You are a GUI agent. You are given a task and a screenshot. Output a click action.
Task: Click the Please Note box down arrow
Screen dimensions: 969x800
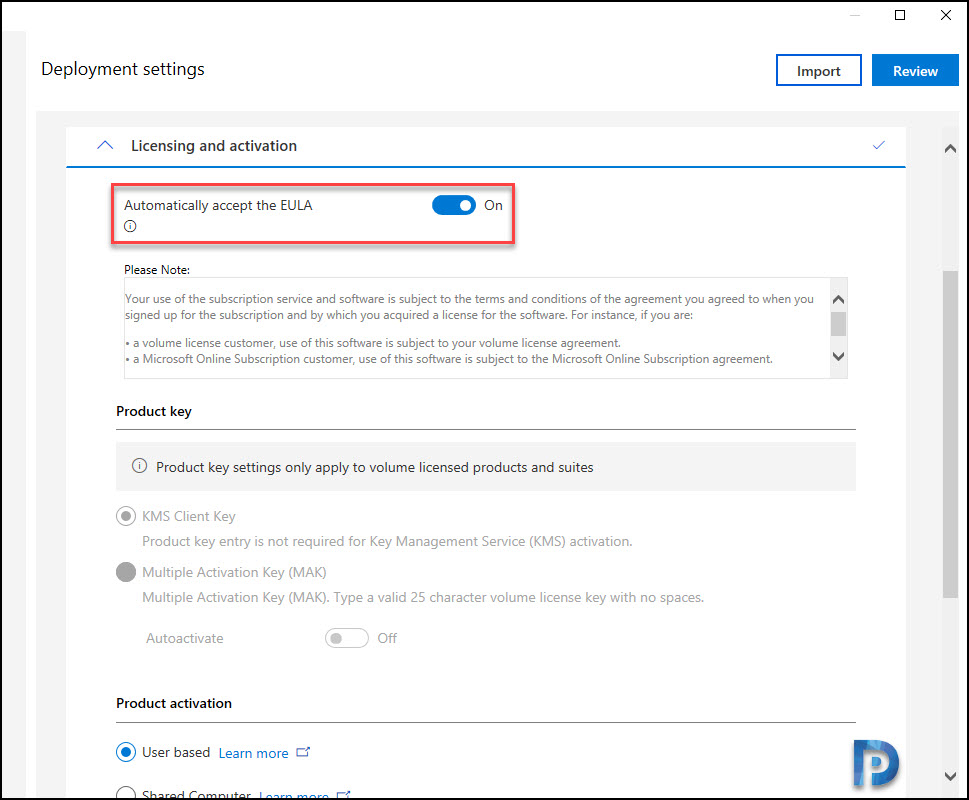839,356
